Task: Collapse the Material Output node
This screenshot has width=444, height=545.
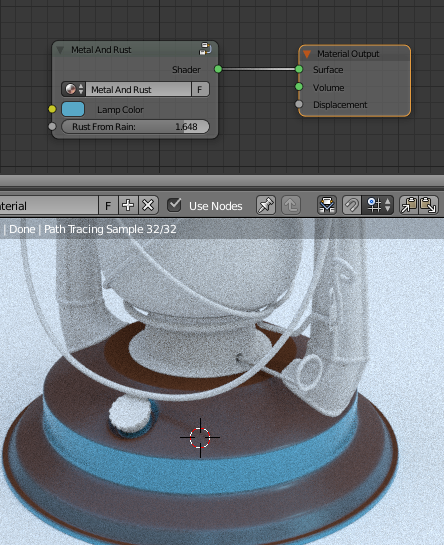Action: (x=307, y=54)
